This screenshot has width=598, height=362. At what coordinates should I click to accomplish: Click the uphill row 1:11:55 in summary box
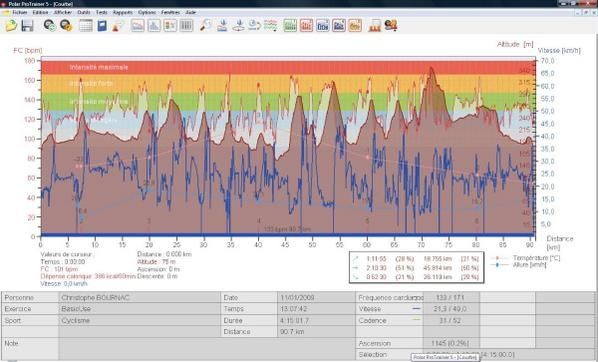[x=416, y=259]
